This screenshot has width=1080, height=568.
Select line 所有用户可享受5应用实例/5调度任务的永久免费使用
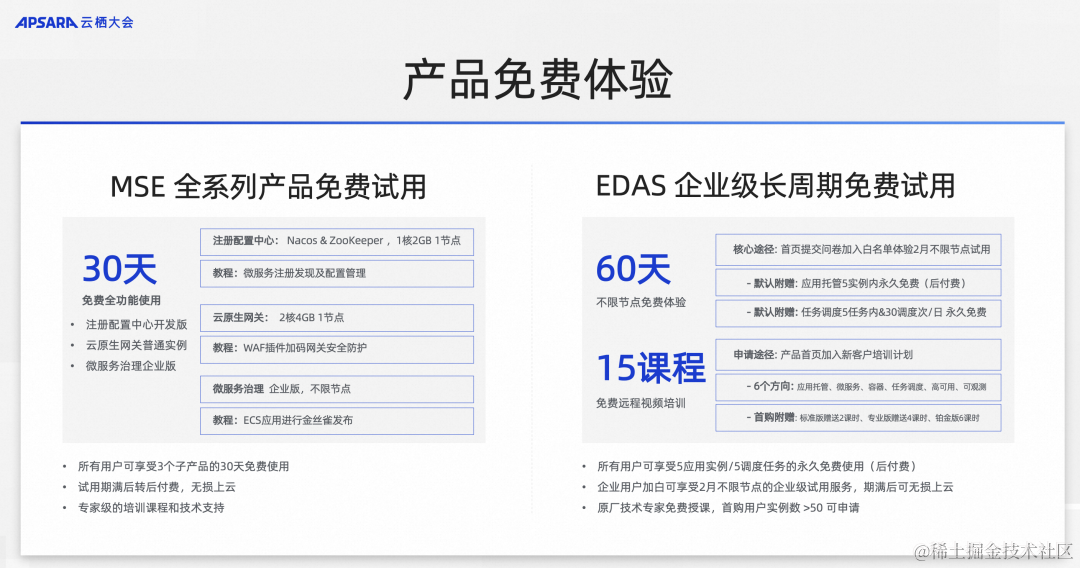point(757,466)
